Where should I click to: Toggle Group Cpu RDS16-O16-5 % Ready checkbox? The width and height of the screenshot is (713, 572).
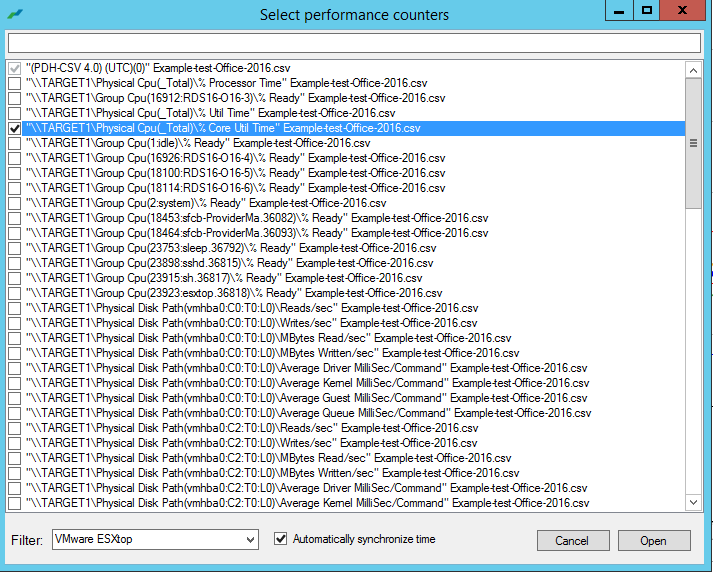pos(15,173)
